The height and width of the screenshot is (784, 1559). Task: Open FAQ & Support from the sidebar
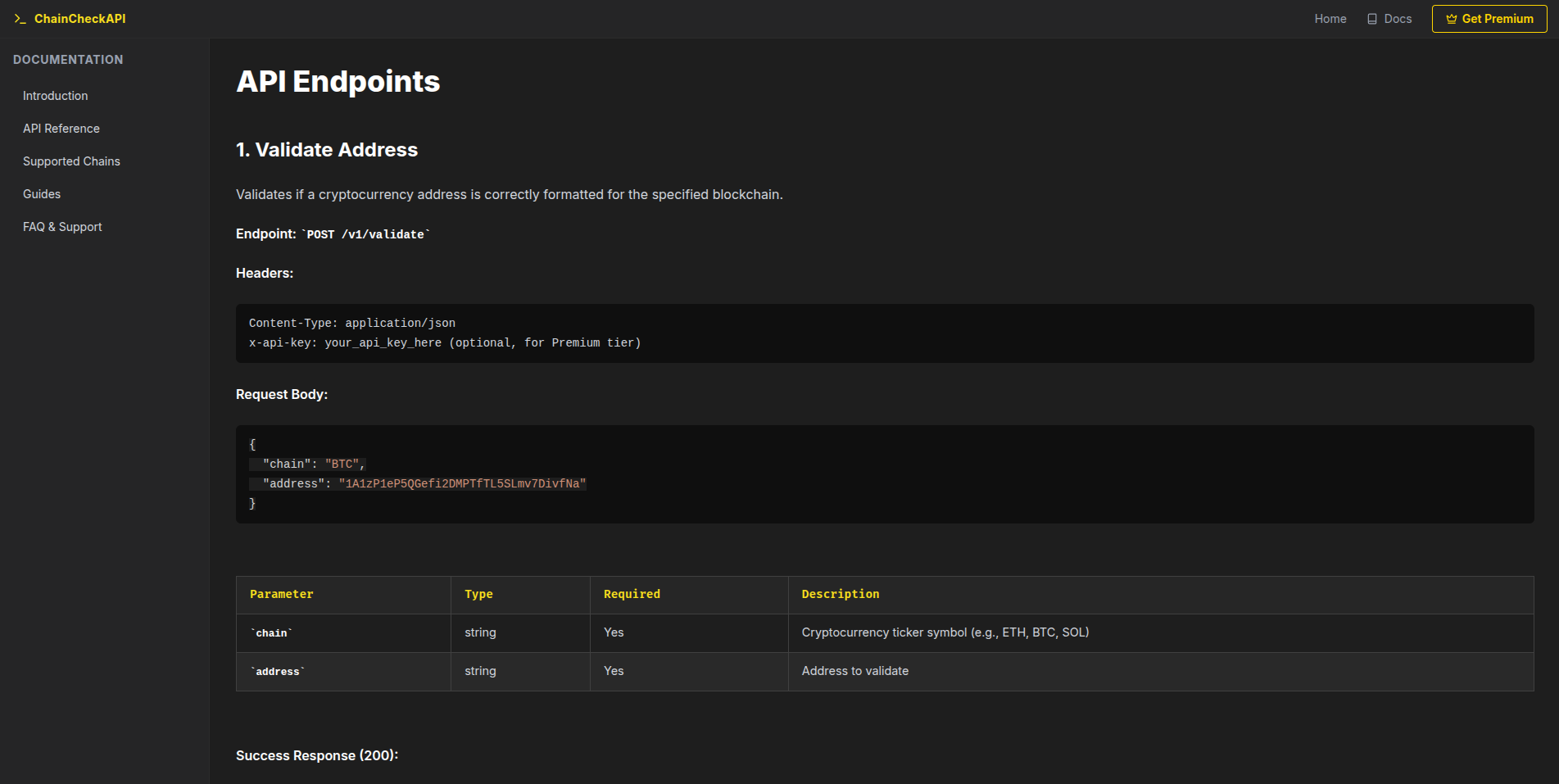tap(62, 227)
